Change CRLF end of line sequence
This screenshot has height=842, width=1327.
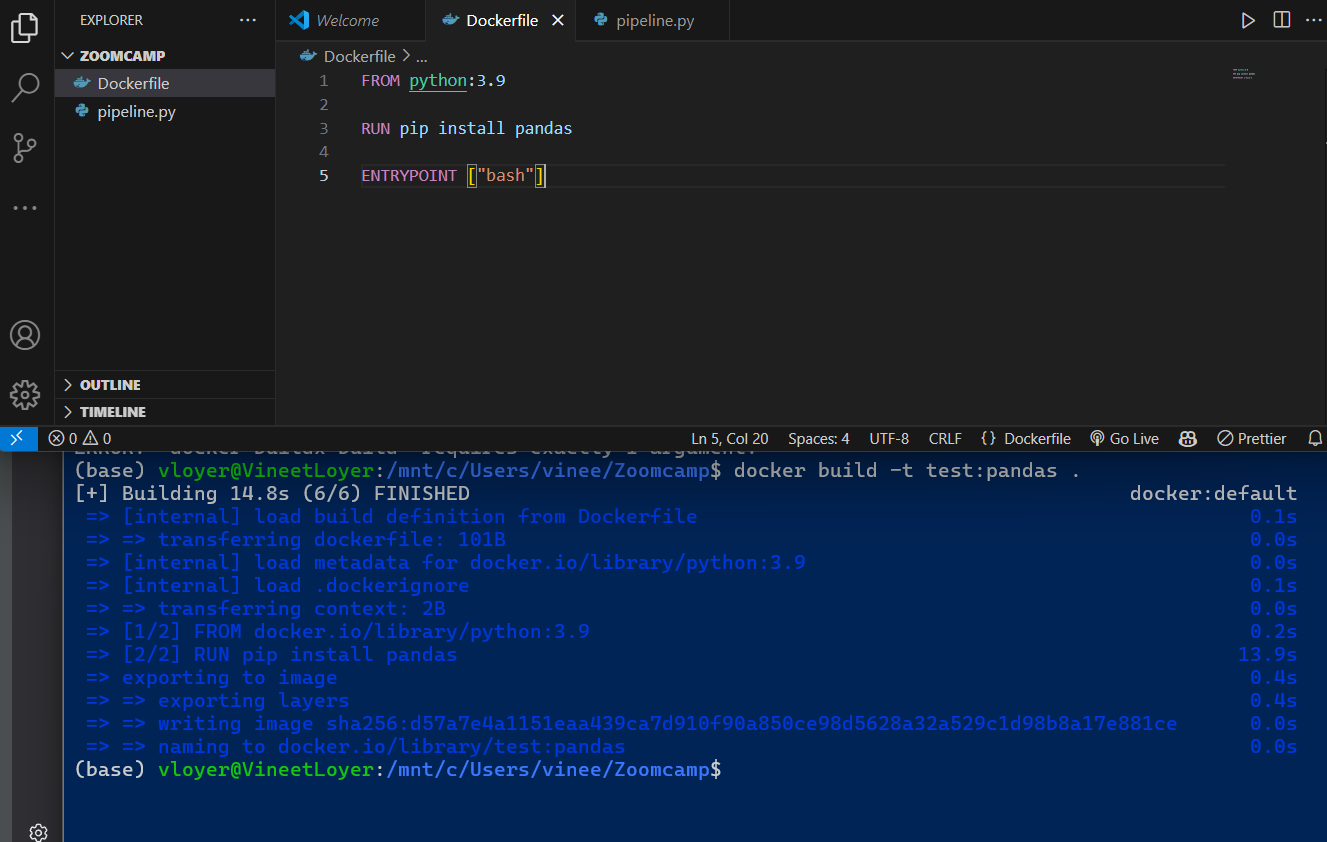(x=944, y=438)
